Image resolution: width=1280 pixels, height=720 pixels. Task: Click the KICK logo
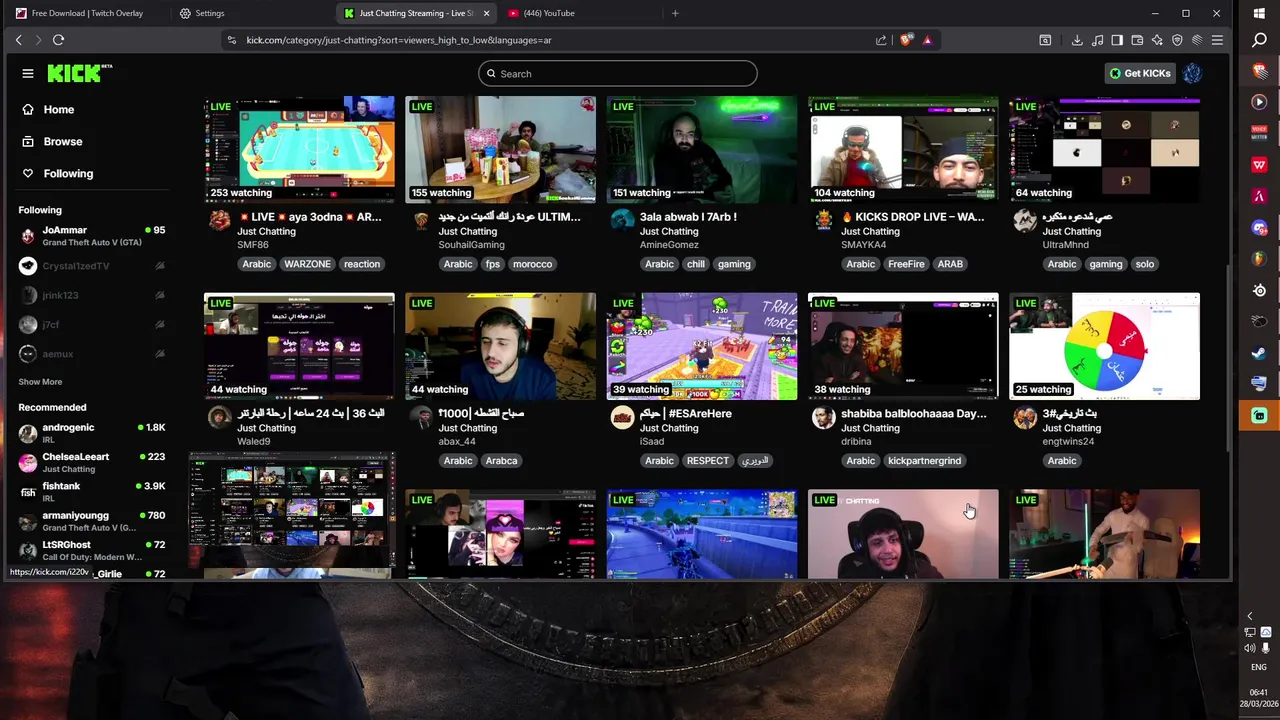pyautogui.click(x=80, y=73)
